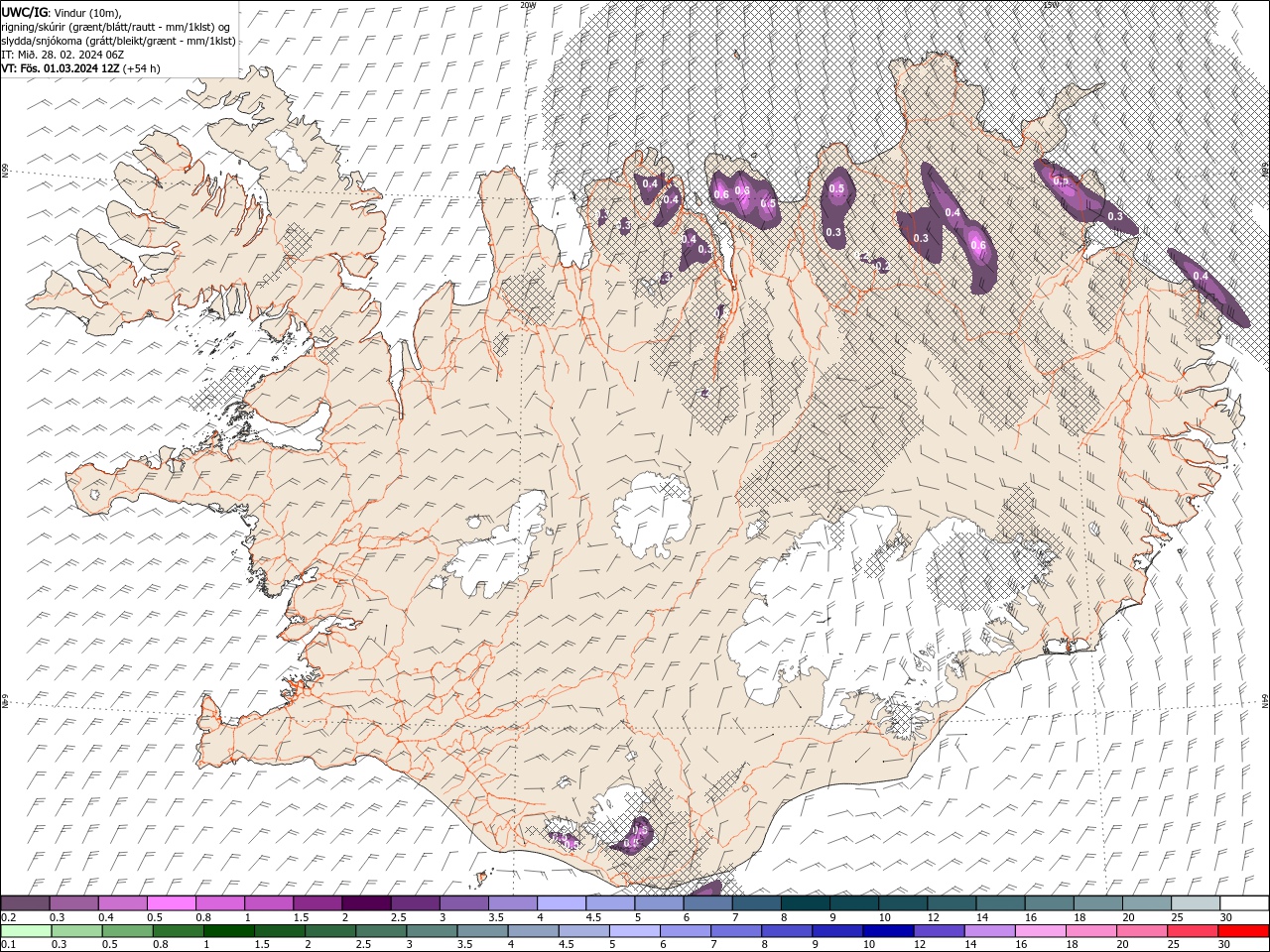Select the "slydda/snjókoma (grátt/bleikt/grænt - mm/1klst)" line
This screenshot has width=1270, height=952.
pos(118,41)
